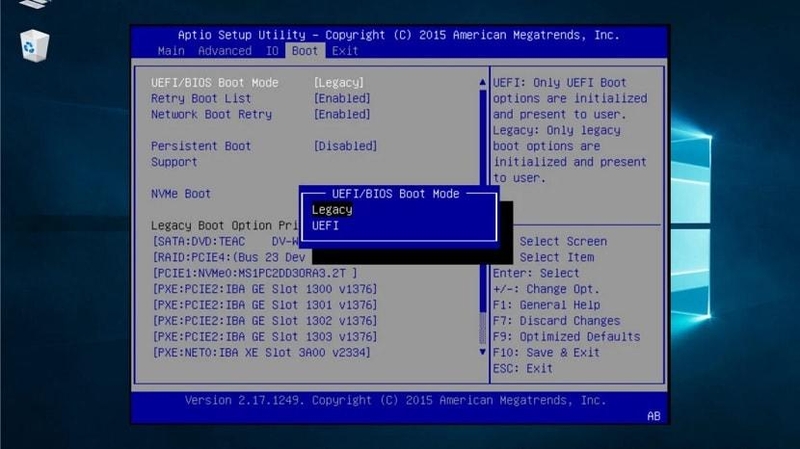Select Persistent Boot Support setting
This screenshot has height=449, width=800.
tap(201, 154)
